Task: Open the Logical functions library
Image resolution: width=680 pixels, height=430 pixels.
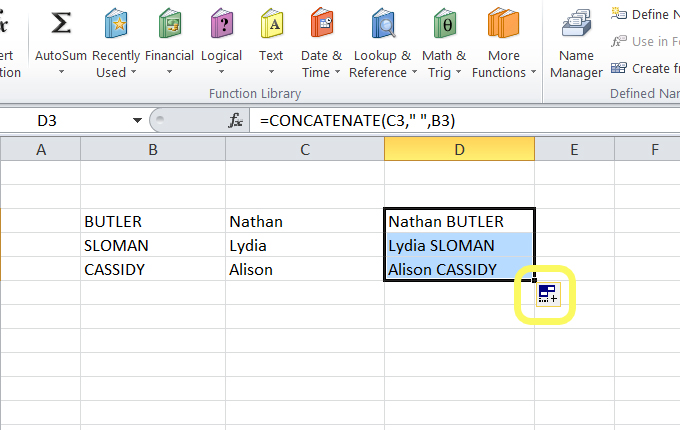Action: [x=221, y=24]
